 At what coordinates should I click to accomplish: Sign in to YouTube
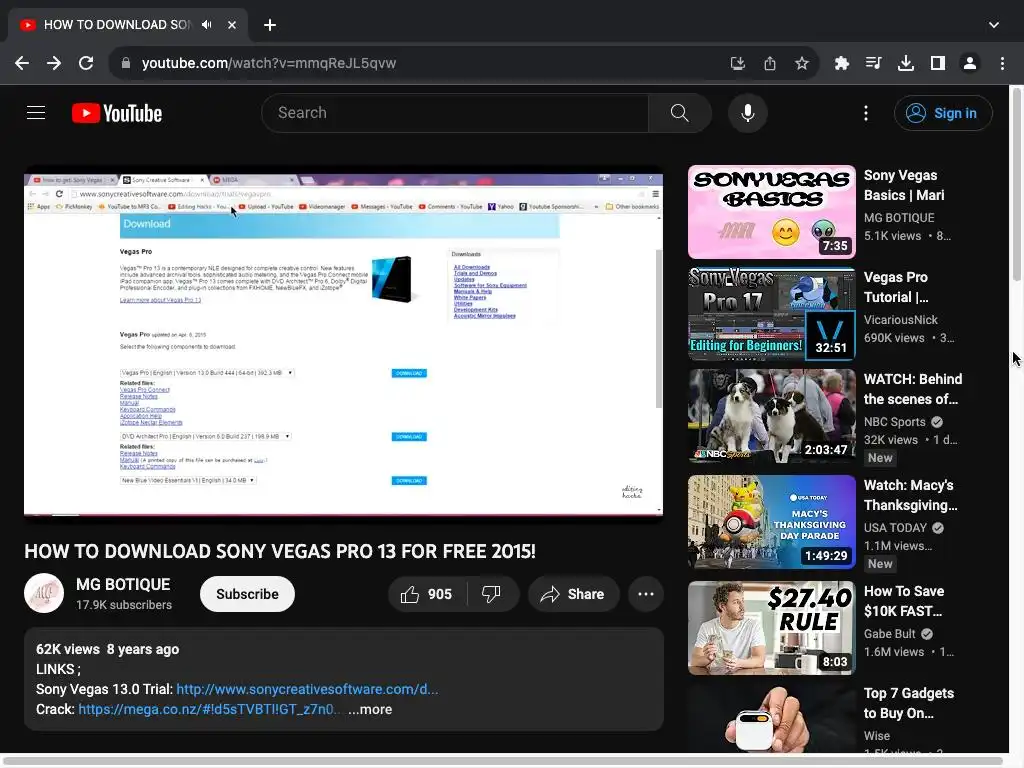point(943,113)
